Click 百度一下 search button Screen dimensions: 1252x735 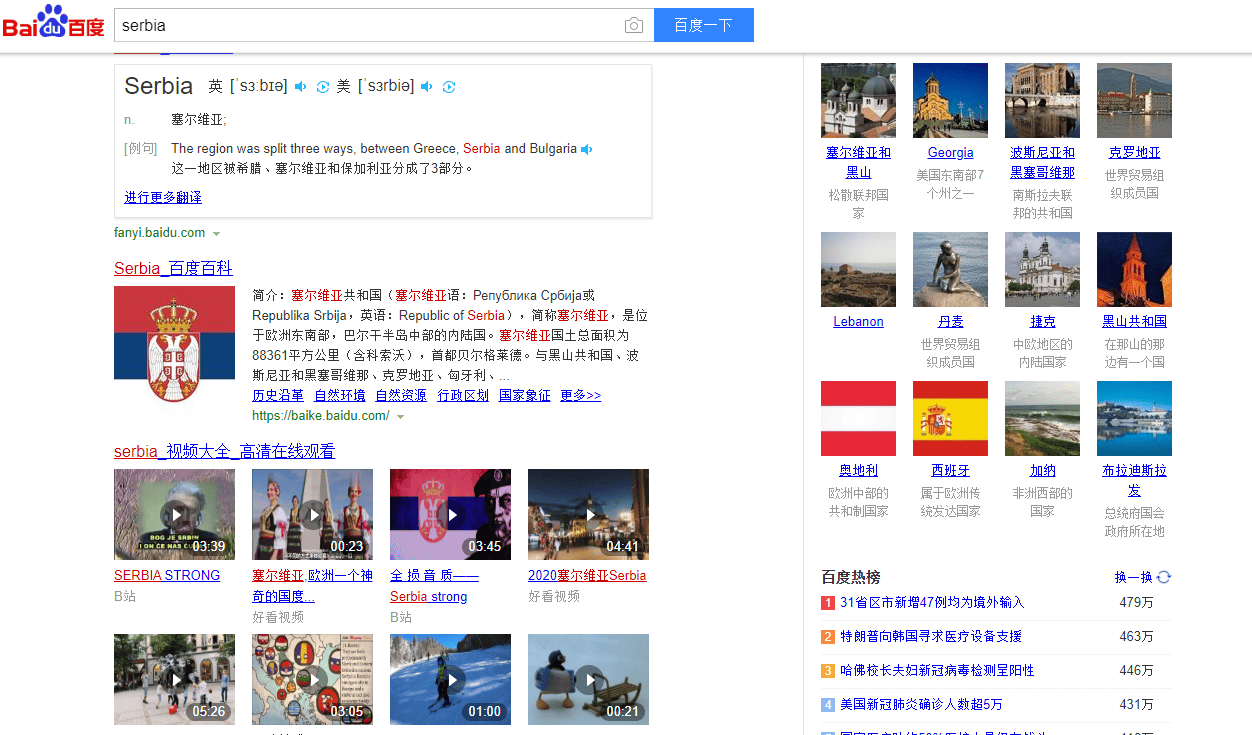[x=704, y=25]
